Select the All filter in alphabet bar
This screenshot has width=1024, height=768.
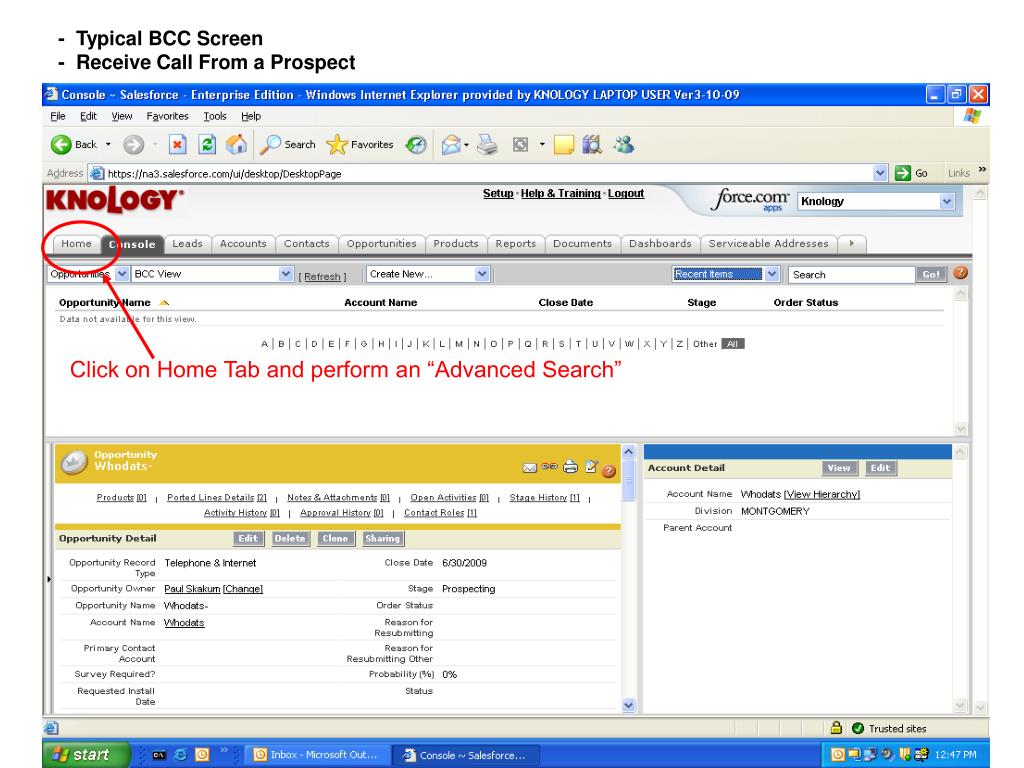733,344
